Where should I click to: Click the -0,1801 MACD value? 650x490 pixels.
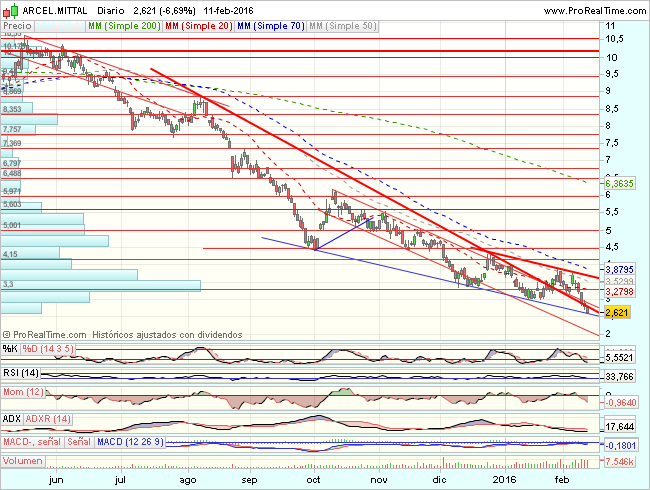click(x=621, y=446)
